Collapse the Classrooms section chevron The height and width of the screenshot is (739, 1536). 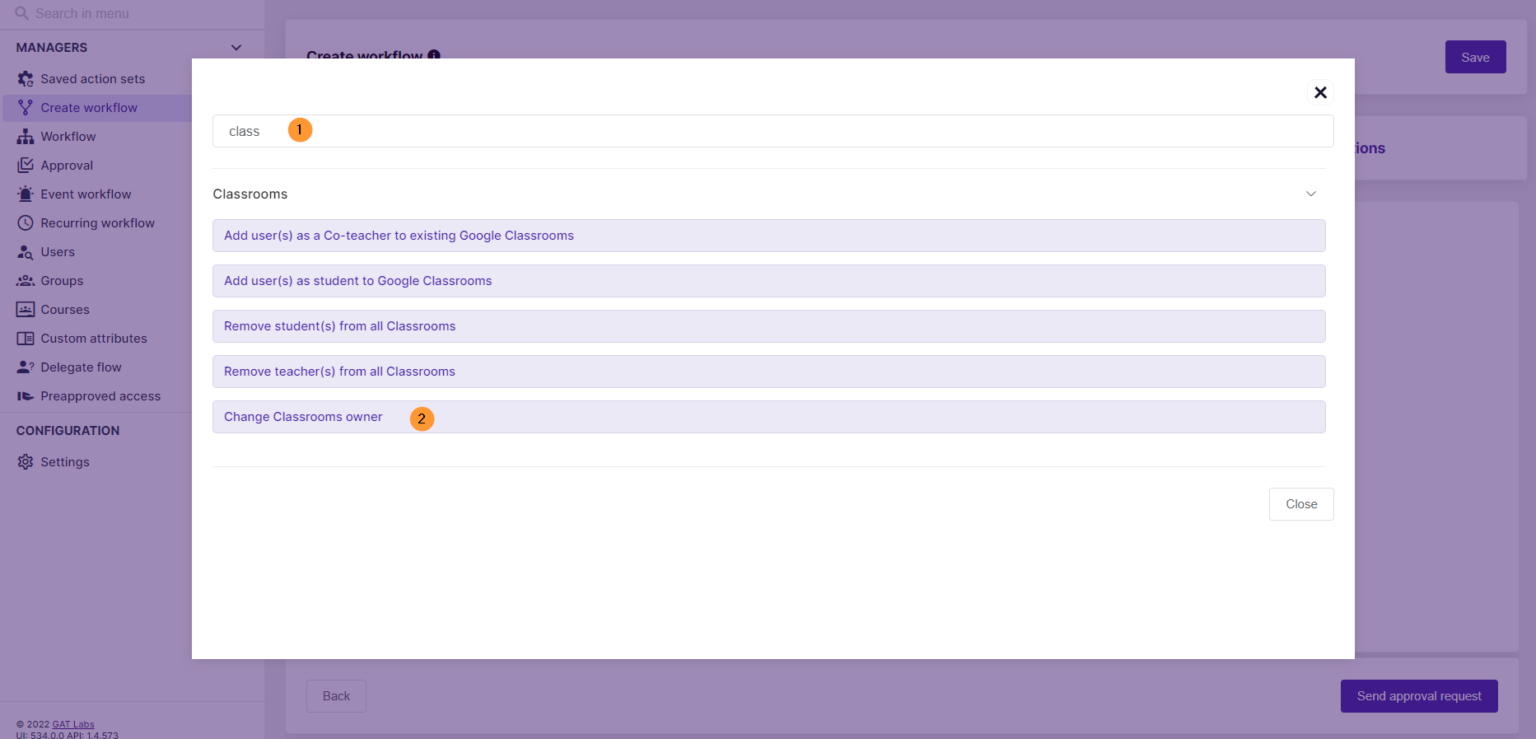click(1311, 193)
